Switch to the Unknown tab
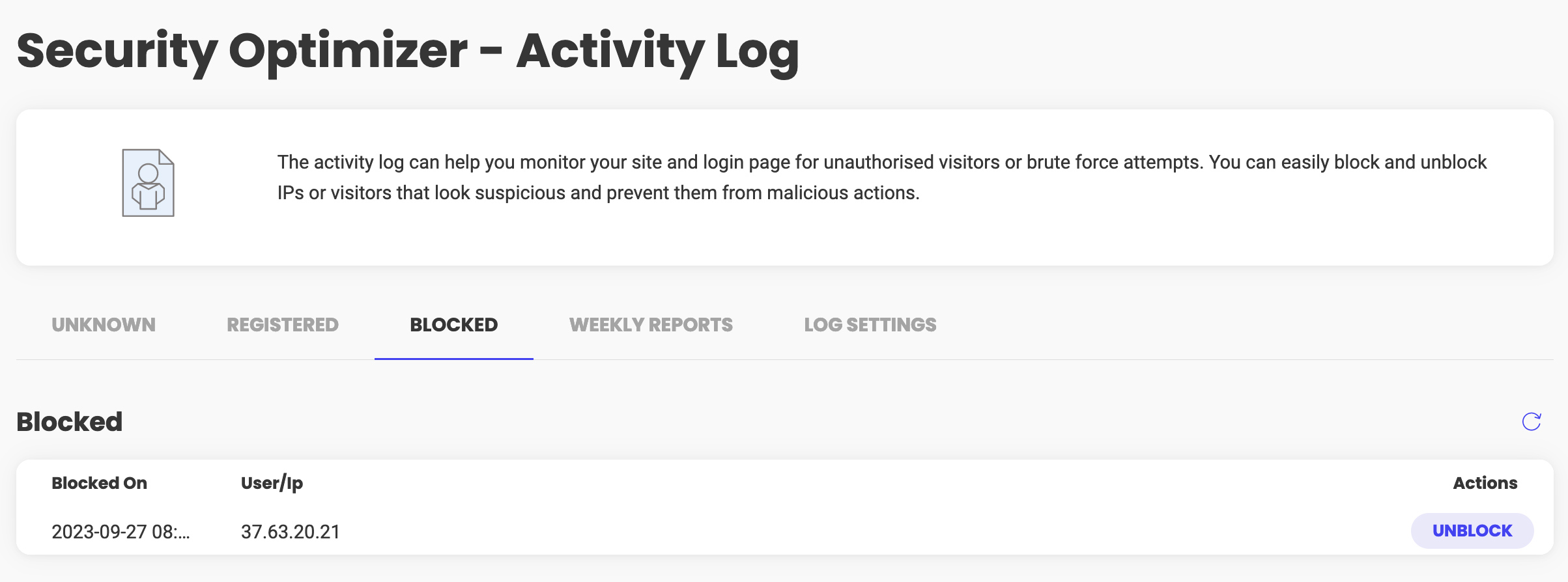Screen dimensions: 1568x582 (x=104, y=325)
